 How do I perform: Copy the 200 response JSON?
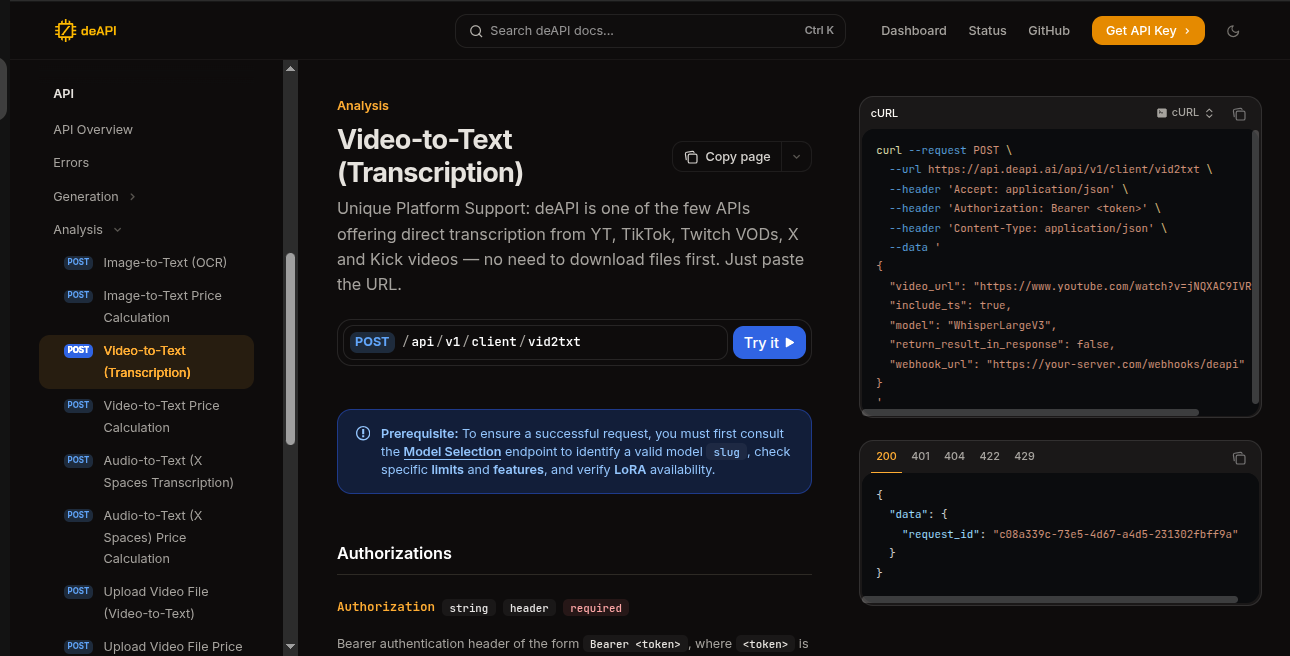(1239, 458)
